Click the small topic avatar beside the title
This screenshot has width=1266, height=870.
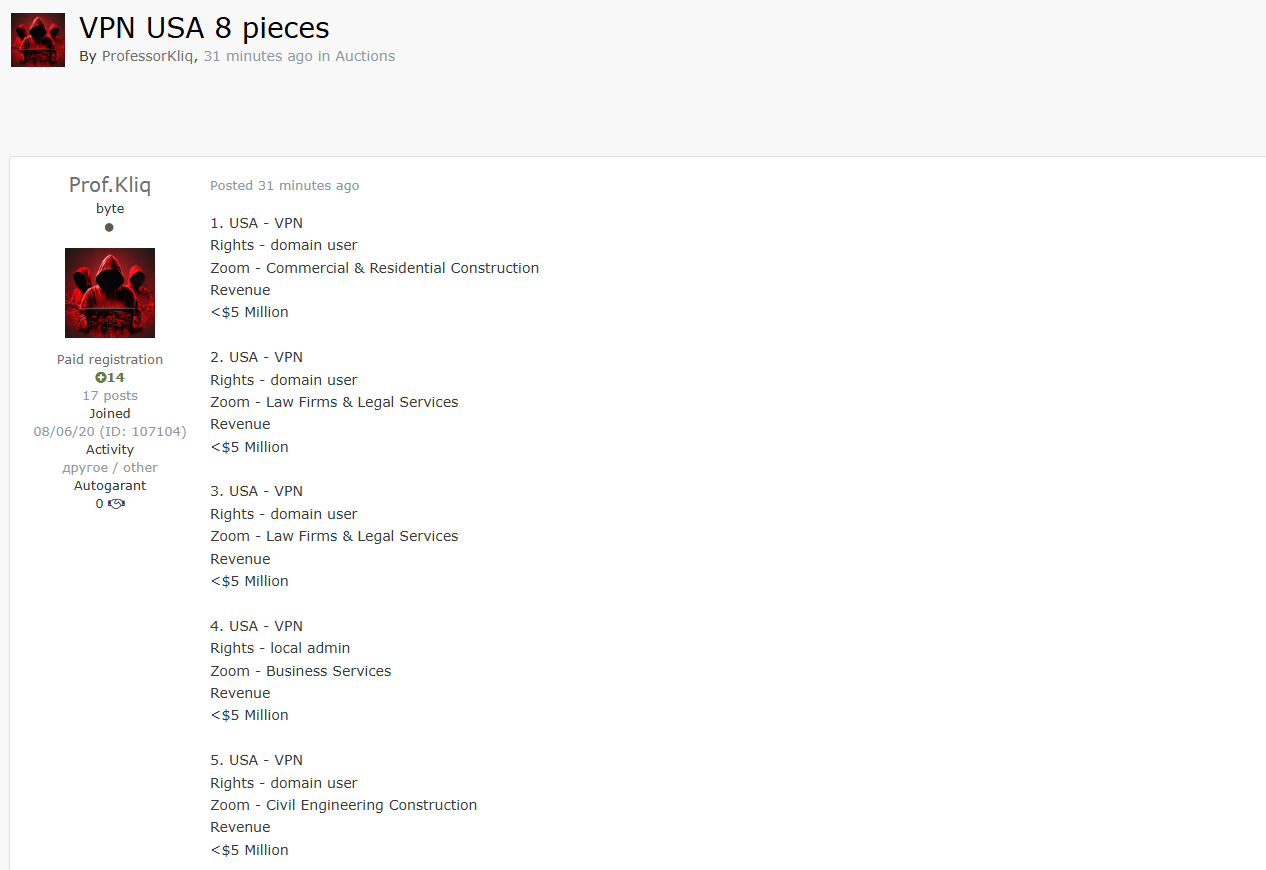38,40
